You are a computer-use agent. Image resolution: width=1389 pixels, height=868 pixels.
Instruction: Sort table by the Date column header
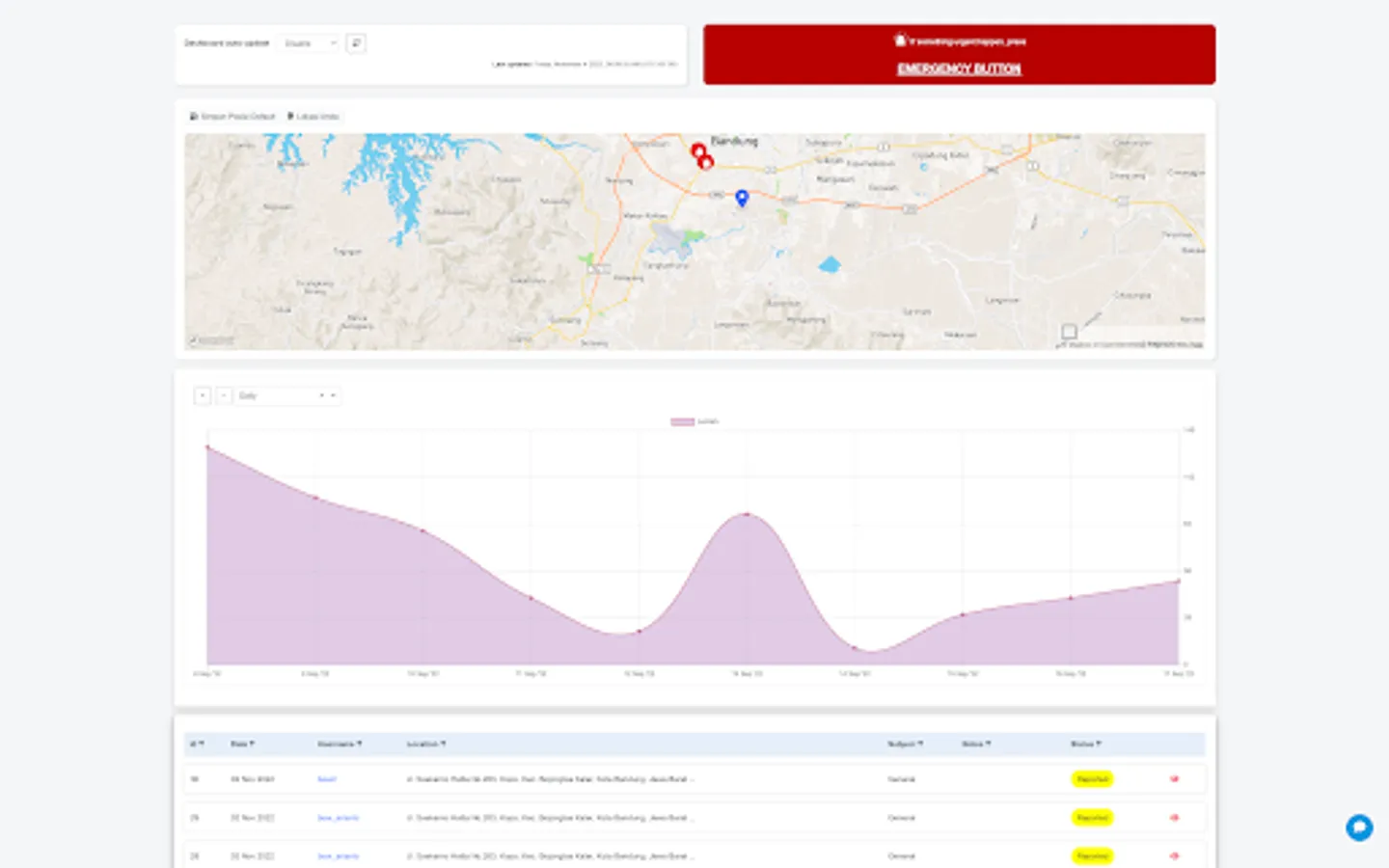[242, 744]
